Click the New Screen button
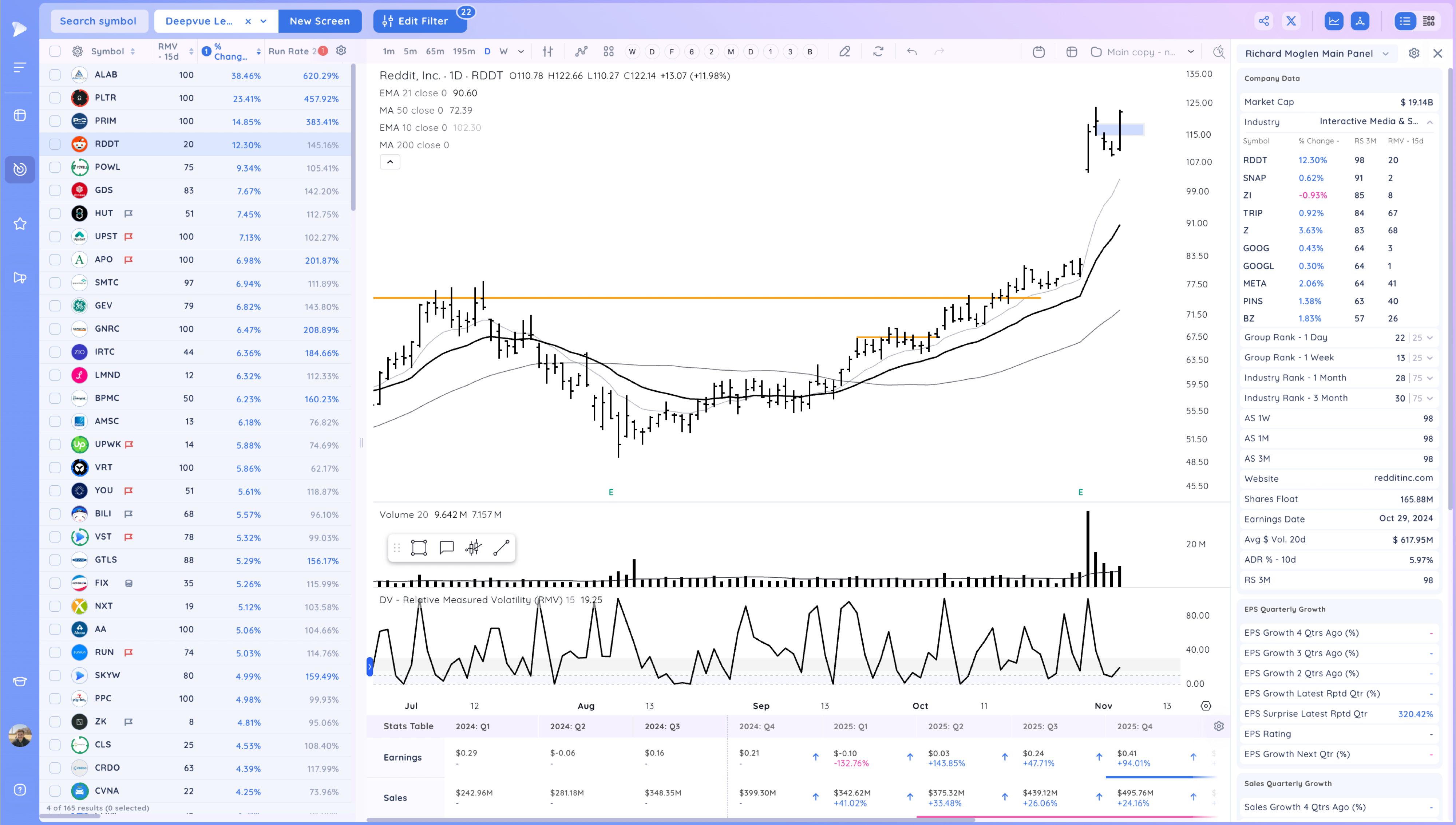 pyautogui.click(x=319, y=21)
